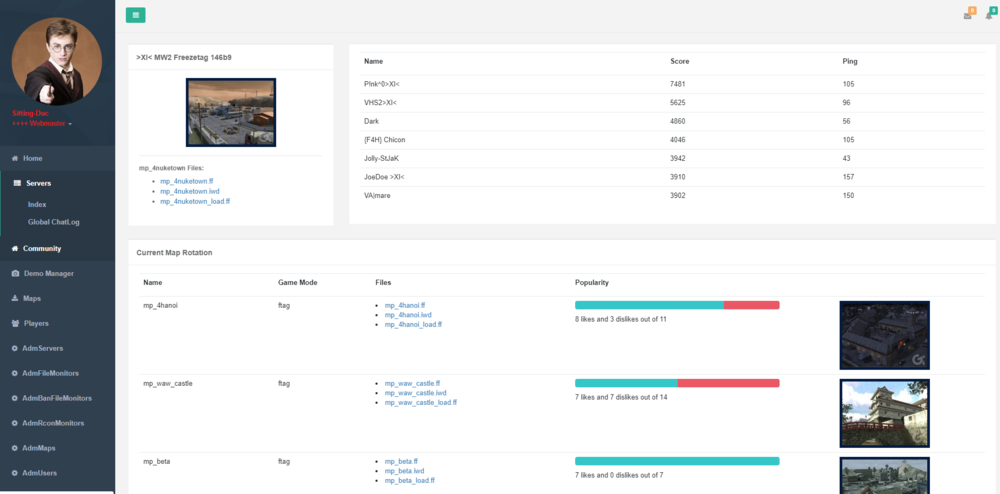Click the Players group icon in the sidebar

pyautogui.click(x=15, y=323)
